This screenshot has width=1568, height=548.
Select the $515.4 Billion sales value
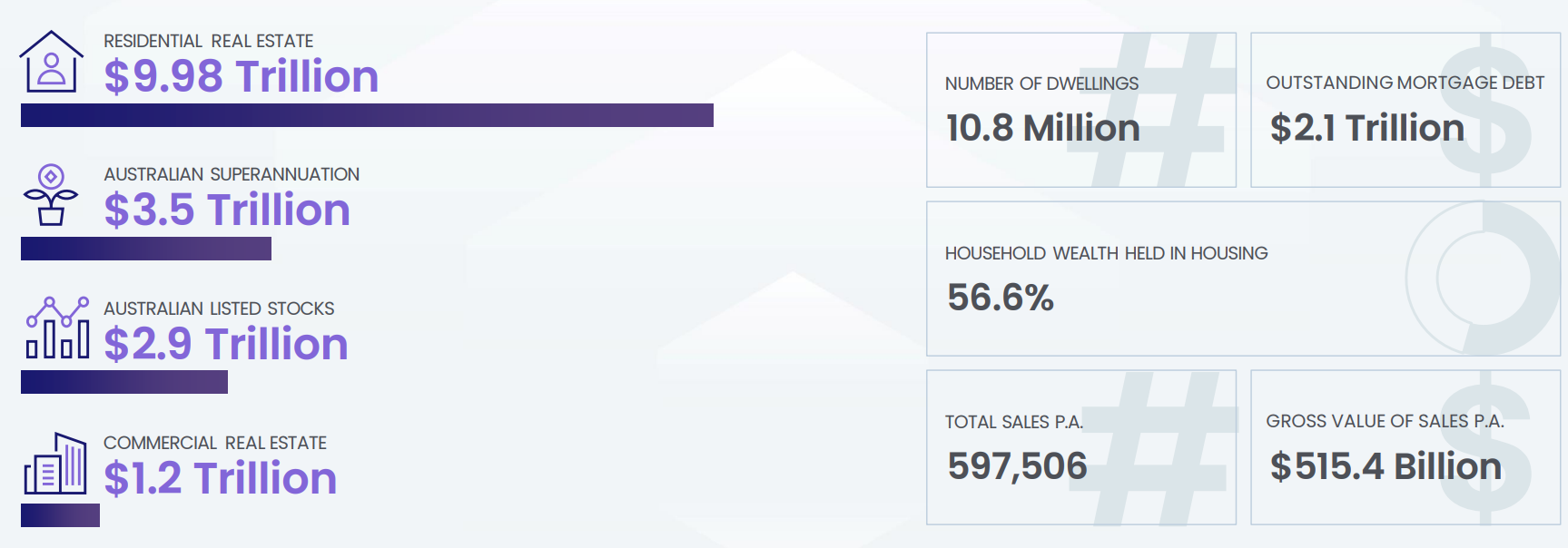click(x=1385, y=466)
